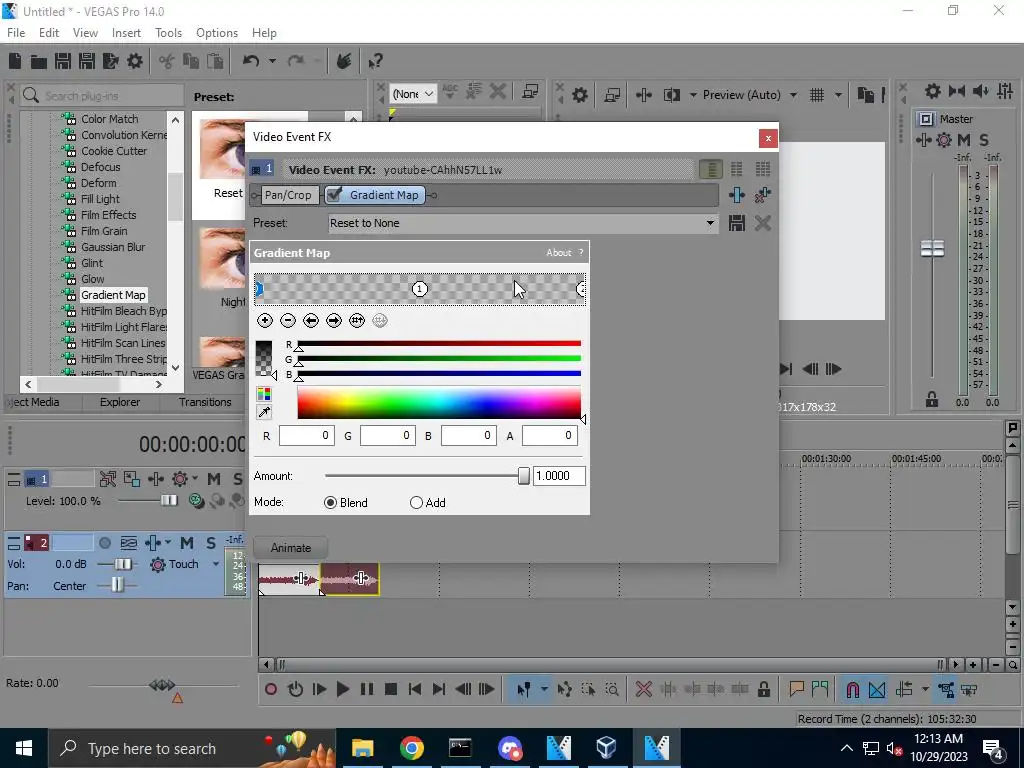Click the rainbow color spectrum picker

point(439,402)
